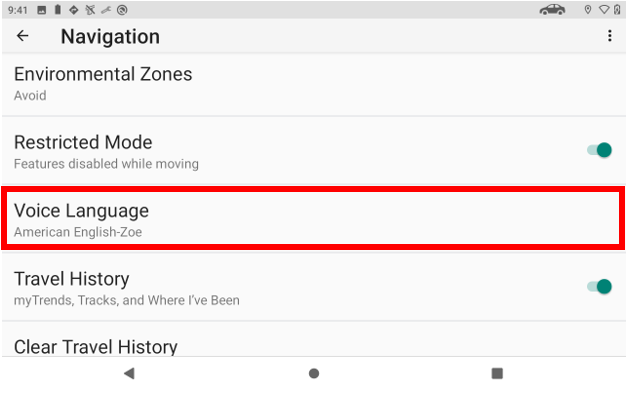Toggle the Restricted Mode switch
Image resolution: width=626 pixels, height=394 pixels.
[x=599, y=150]
